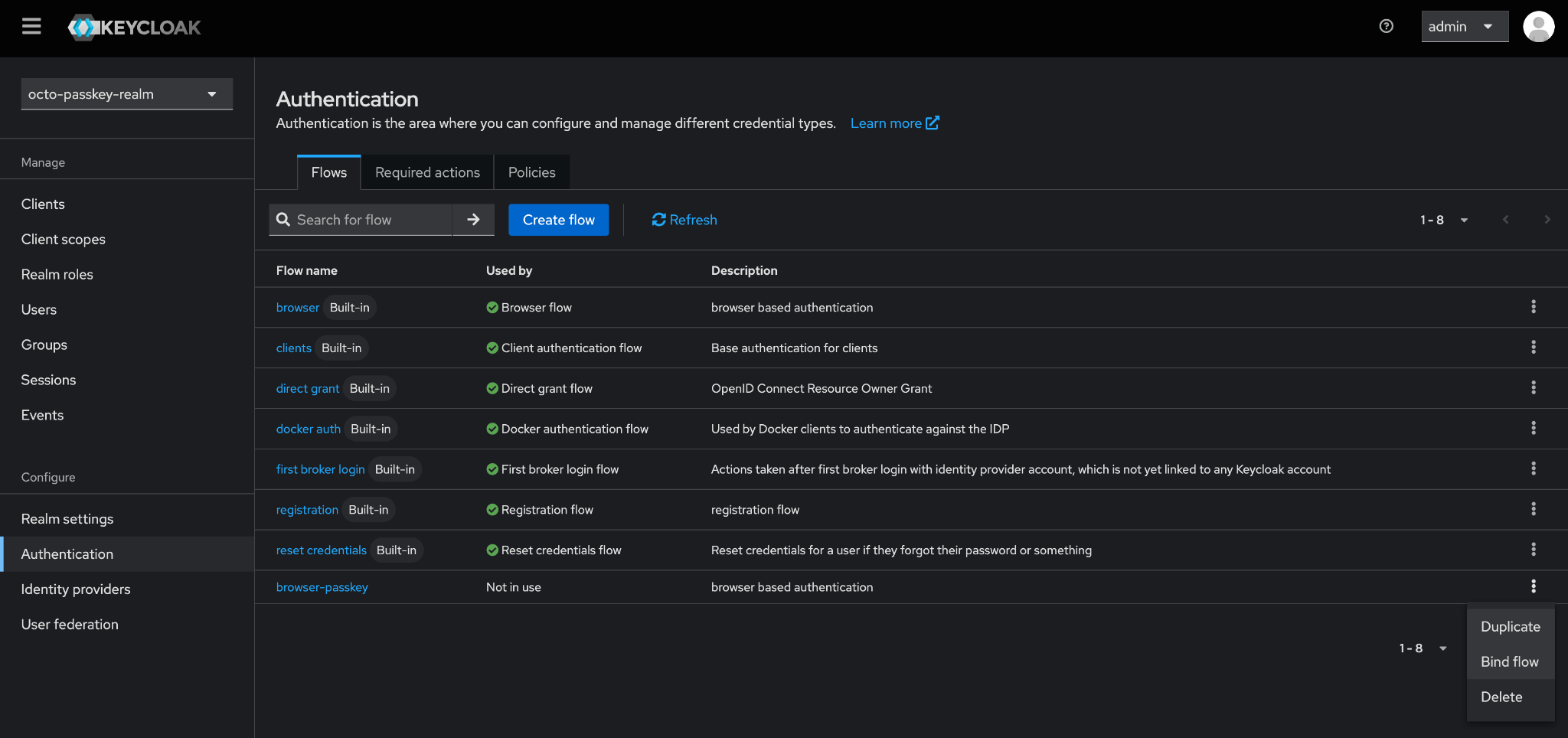Viewport: 1568px width, 738px height.
Task: Toggle the hamburger navigation menu
Action: click(31, 27)
